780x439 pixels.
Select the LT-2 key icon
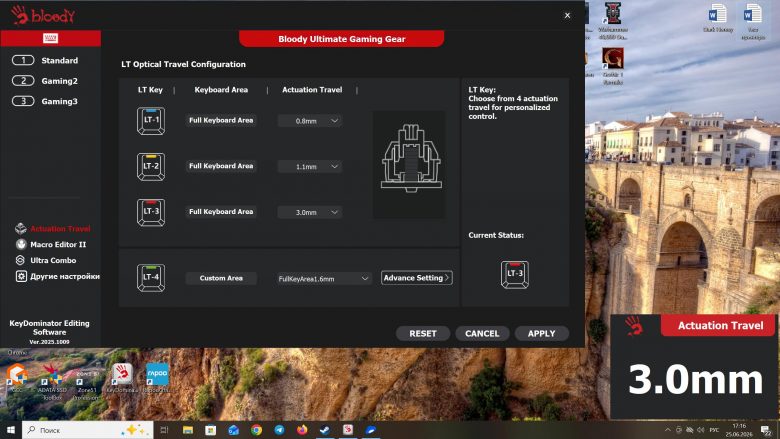pyautogui.click(x=151, y=167)
